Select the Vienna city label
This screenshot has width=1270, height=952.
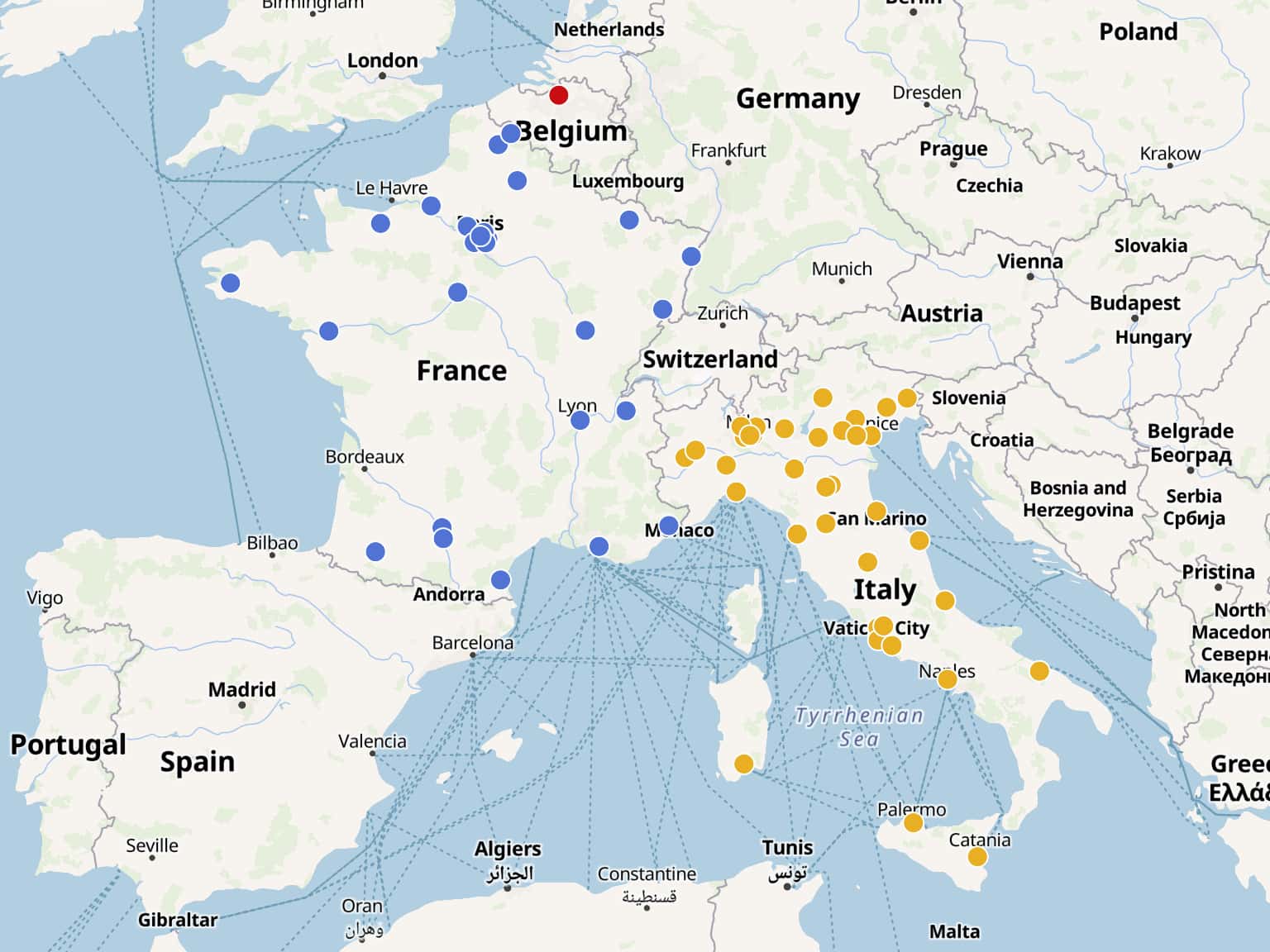pyautogui.click(x=1029, y=261)
